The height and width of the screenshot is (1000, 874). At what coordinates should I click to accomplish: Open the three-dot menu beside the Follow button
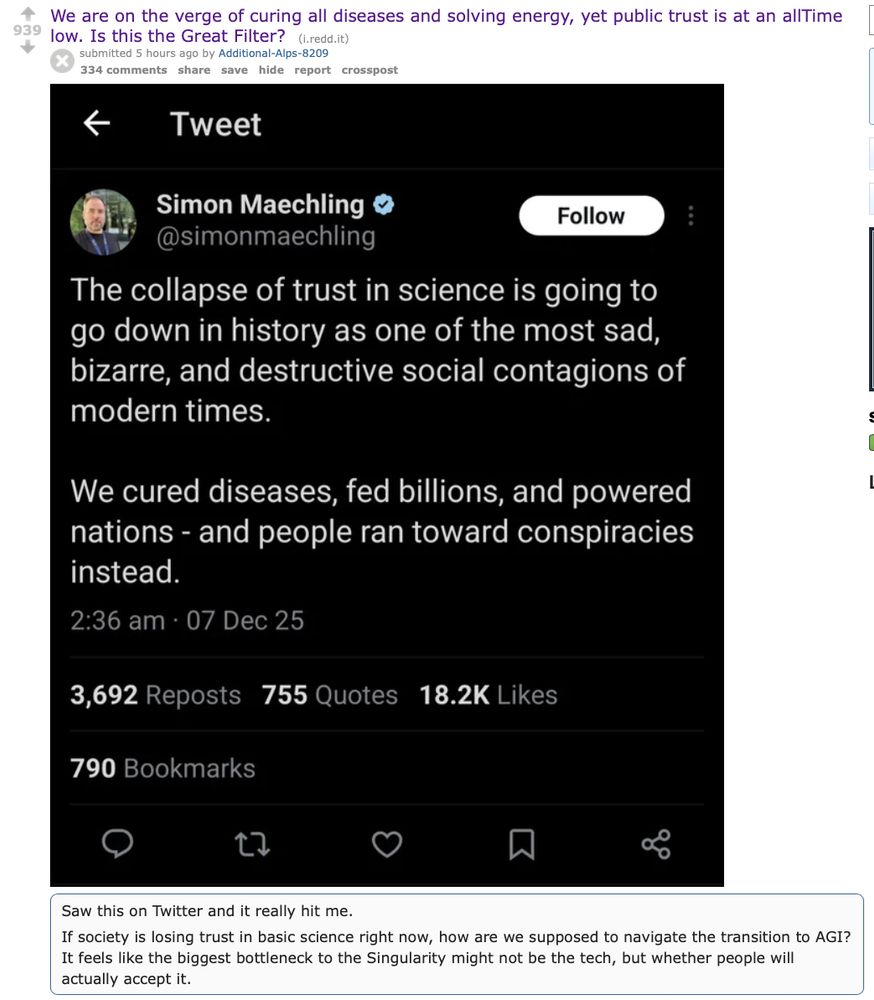click(x=690, y=215)
